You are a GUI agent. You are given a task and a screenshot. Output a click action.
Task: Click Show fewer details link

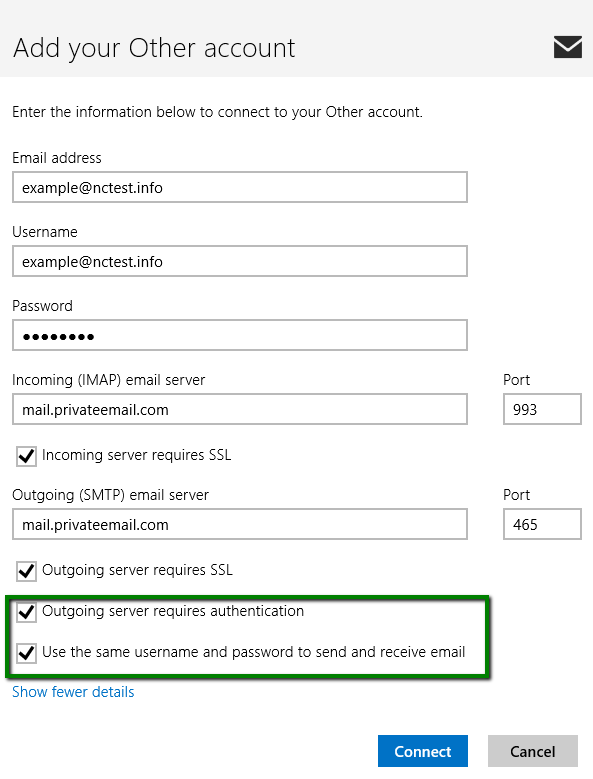pos(73,692)
